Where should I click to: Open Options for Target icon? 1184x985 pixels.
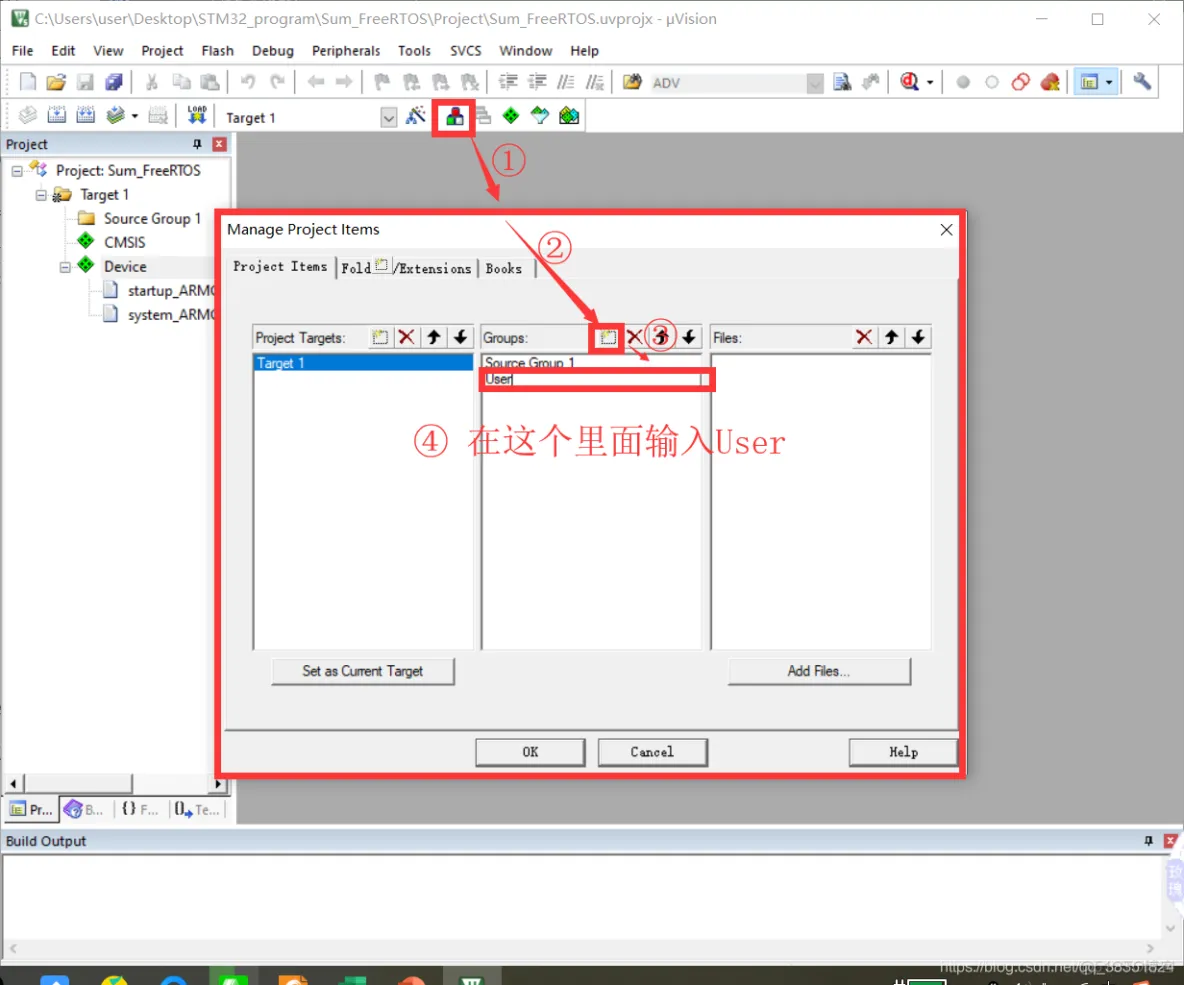415,116
